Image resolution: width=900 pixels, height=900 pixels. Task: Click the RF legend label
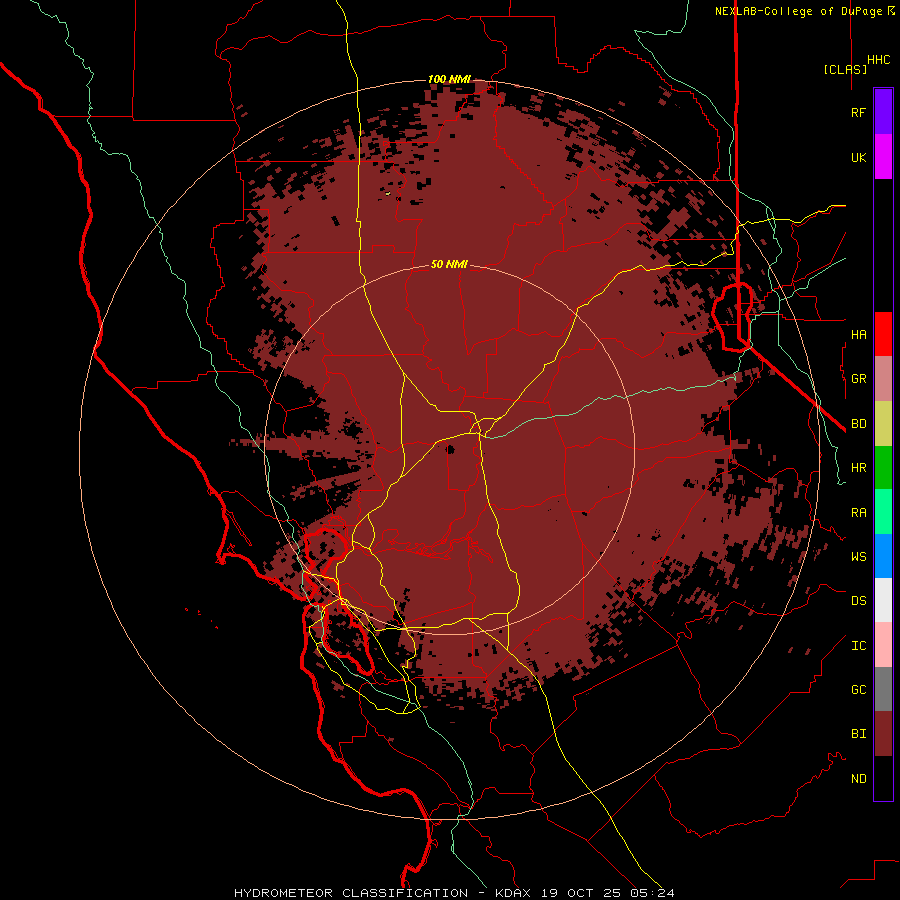[858, 112]
